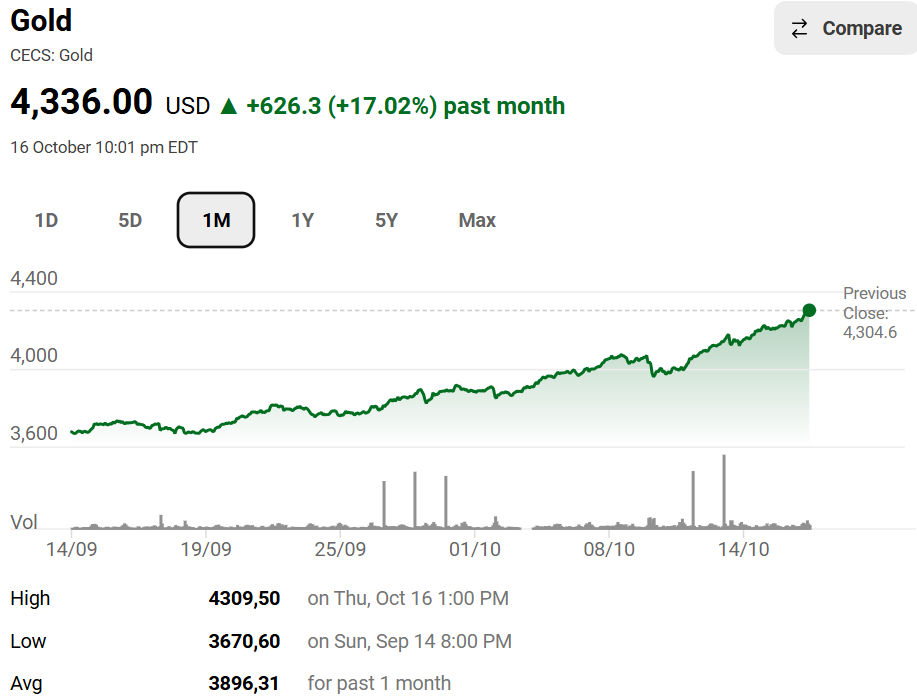Click the Avg value 3896,31

(244, 684)
